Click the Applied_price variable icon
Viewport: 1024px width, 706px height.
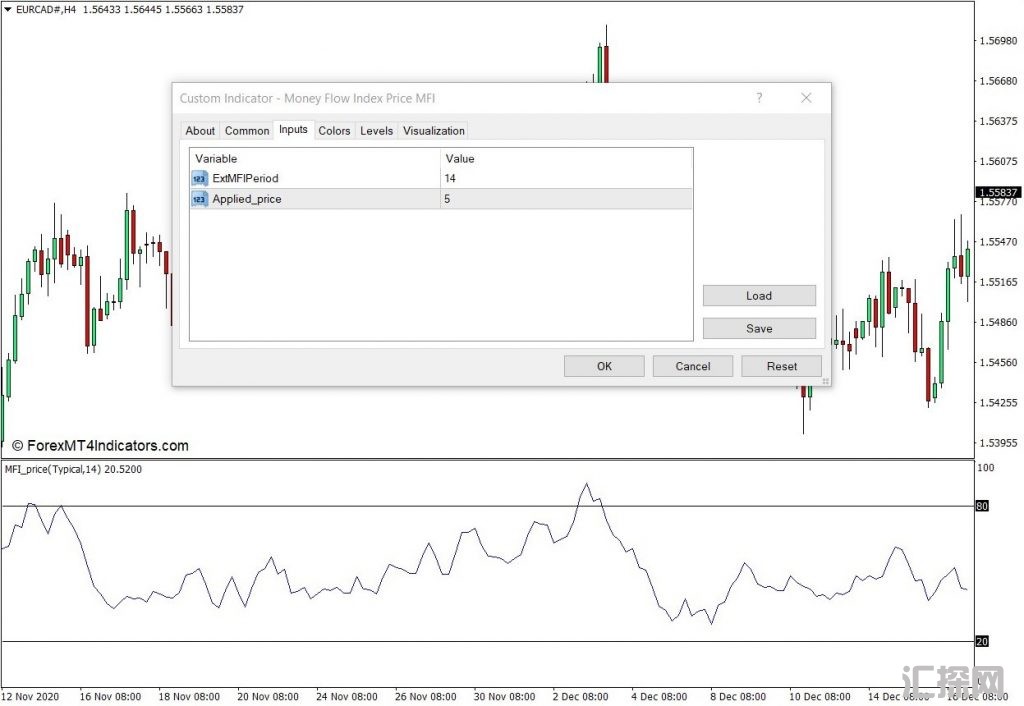[199, 199]
